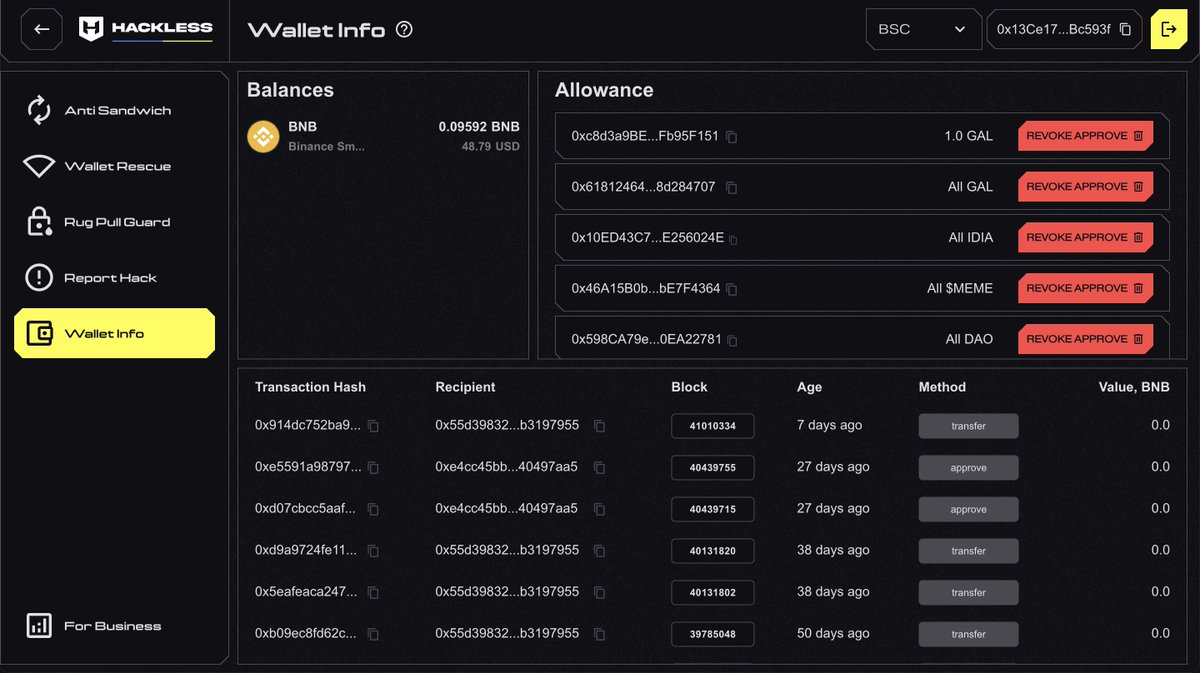Click the Recipient column header
The image size is (1200, 673).
[x=465, y=387]
